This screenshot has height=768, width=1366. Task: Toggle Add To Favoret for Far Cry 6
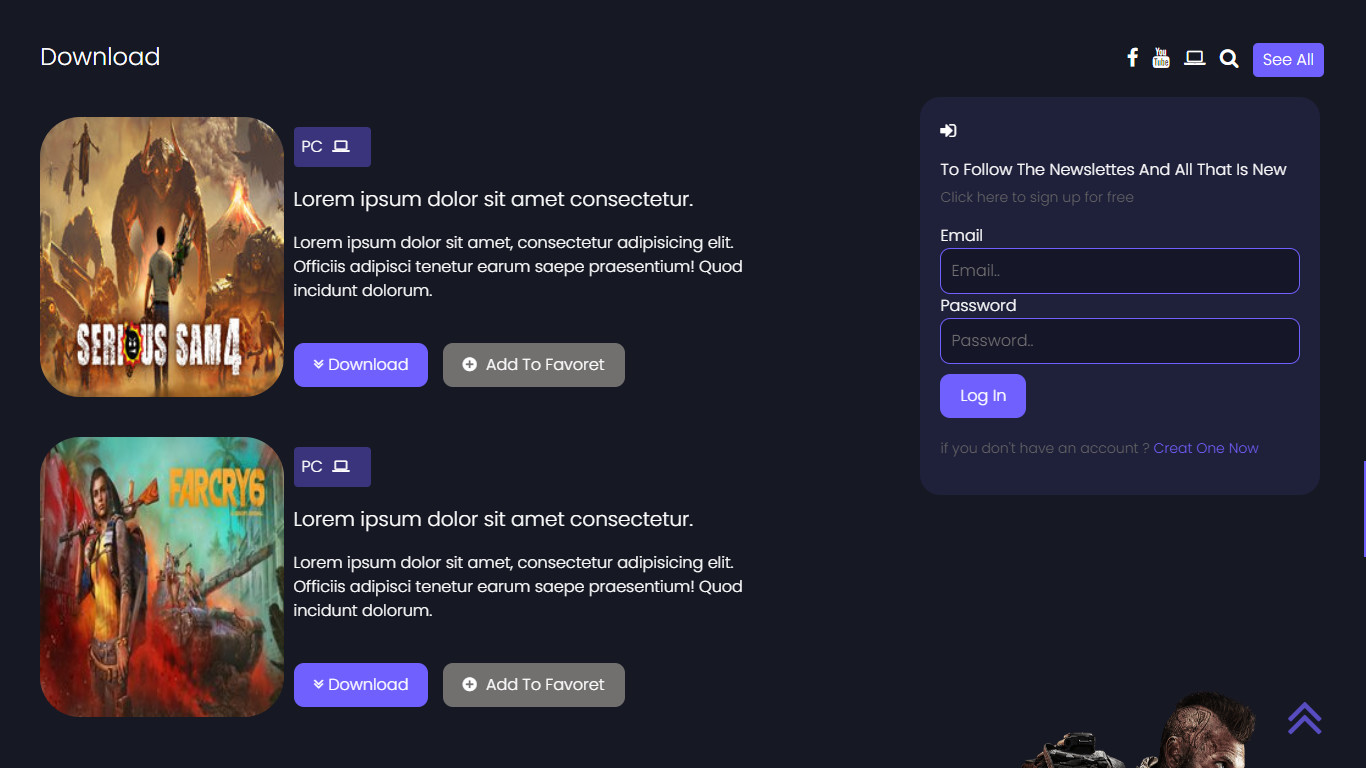533,684
